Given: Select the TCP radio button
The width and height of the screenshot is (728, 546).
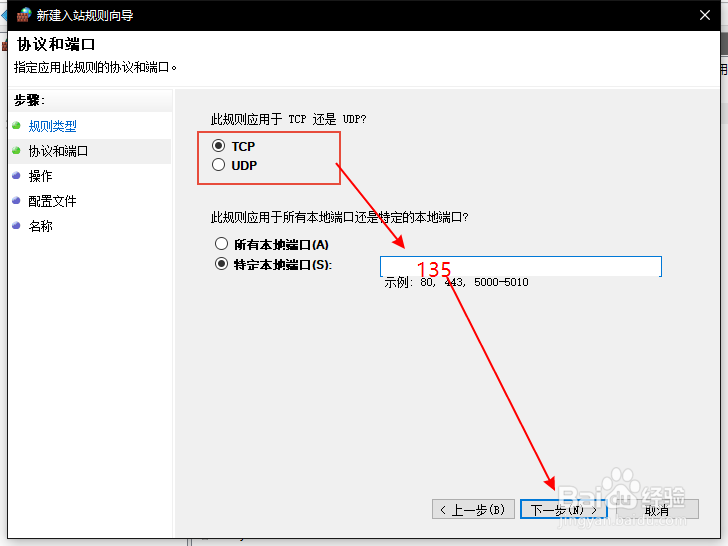Looking at the screenshot, I should point(219,146).
